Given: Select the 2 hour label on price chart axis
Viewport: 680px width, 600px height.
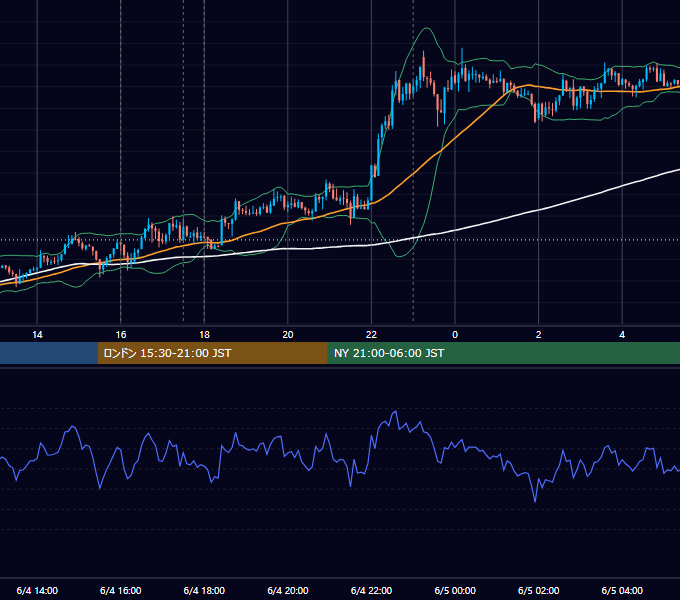Looking at the screenshot, I should 539,335.
